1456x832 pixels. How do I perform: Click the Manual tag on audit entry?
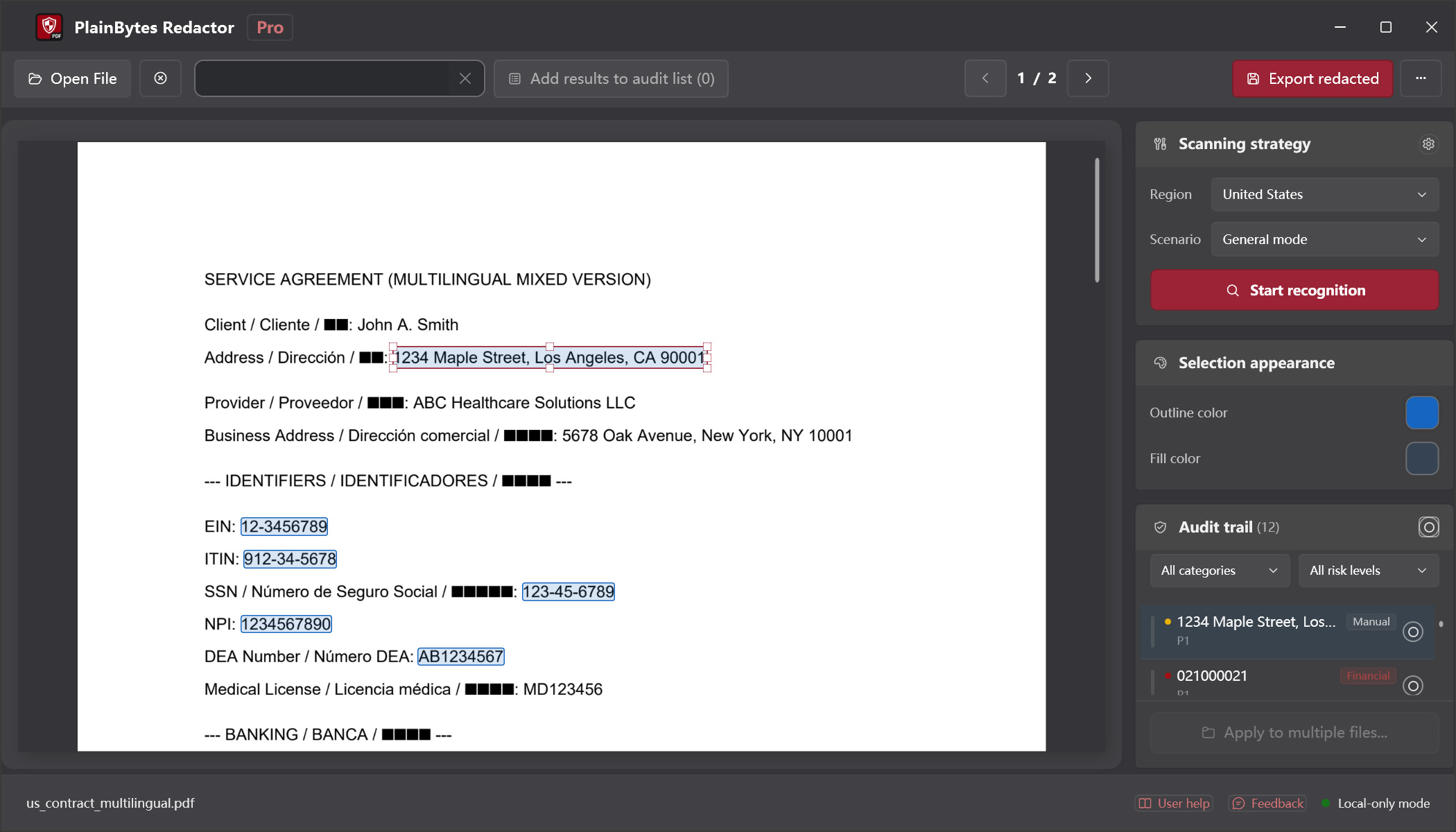point(1371,622)
